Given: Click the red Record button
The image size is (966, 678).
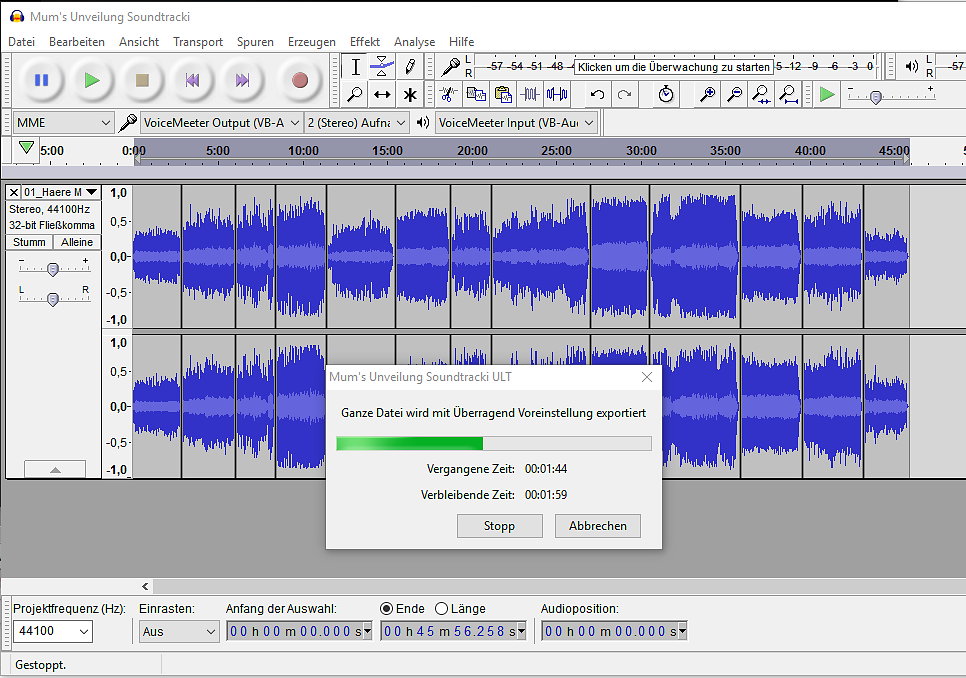Looking at the screenshot, I should (x=299, y=80).
